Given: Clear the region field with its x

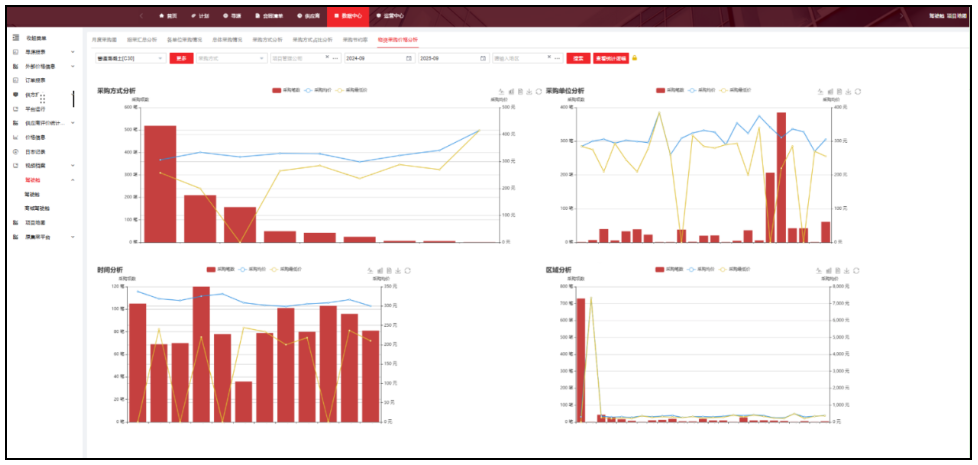Looking at the screenshot, I should click(550, 57).
